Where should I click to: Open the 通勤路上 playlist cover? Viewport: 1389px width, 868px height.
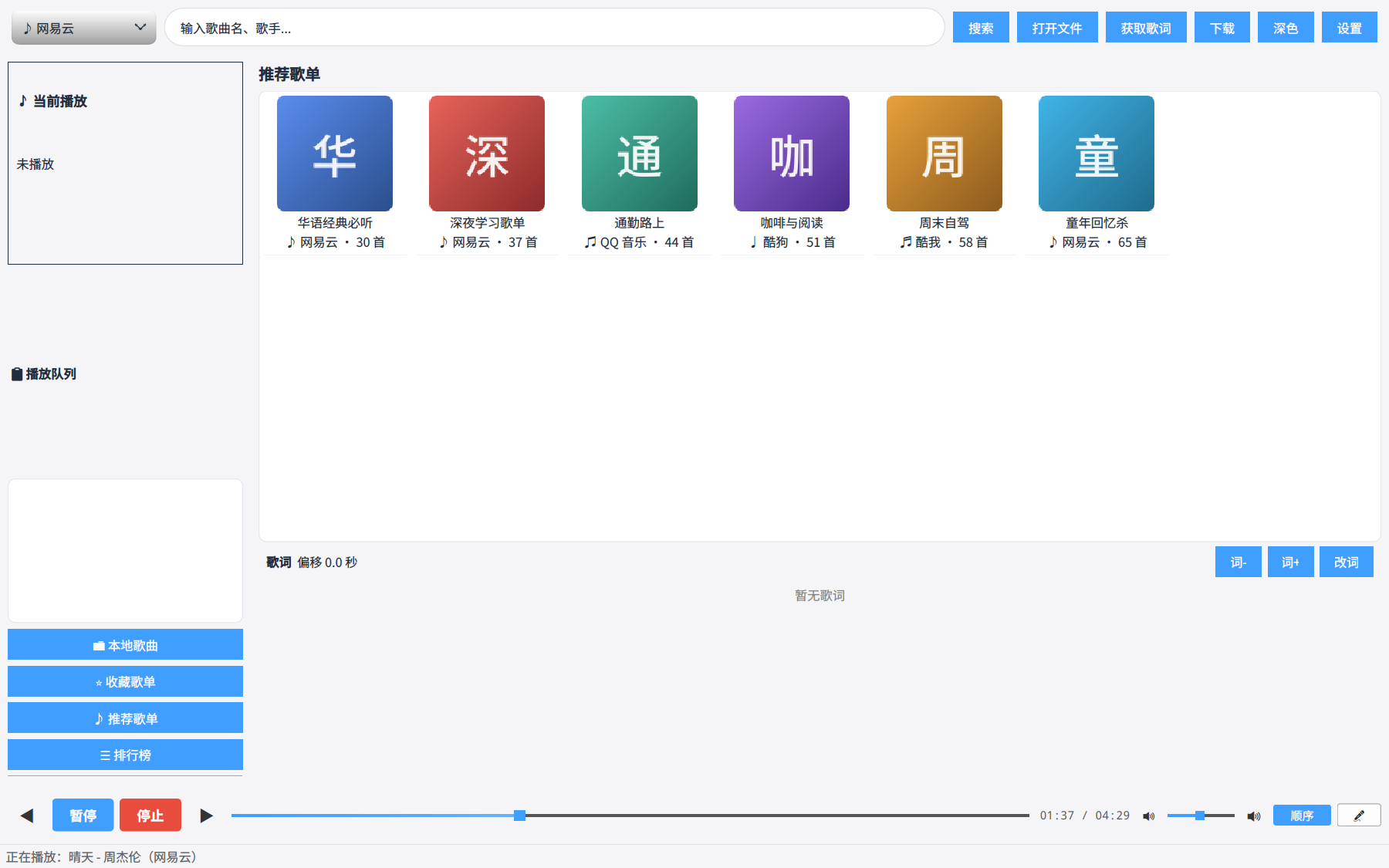pos(640,154)
